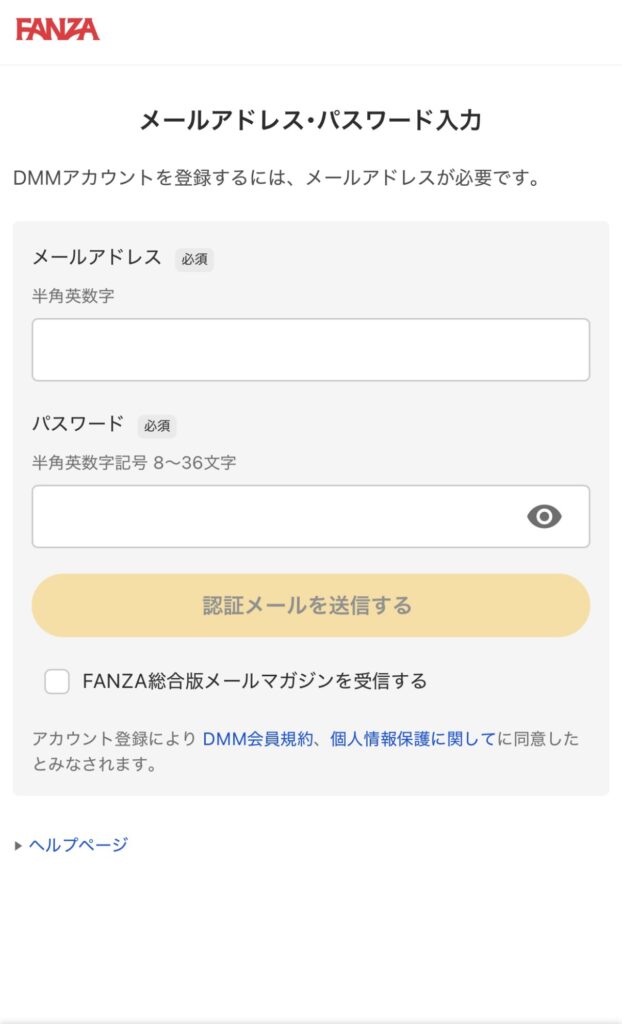Click the triangle arrow beside ヘルプページ
The width and height of the screenshot is (622, 1024).
point(19,846)
